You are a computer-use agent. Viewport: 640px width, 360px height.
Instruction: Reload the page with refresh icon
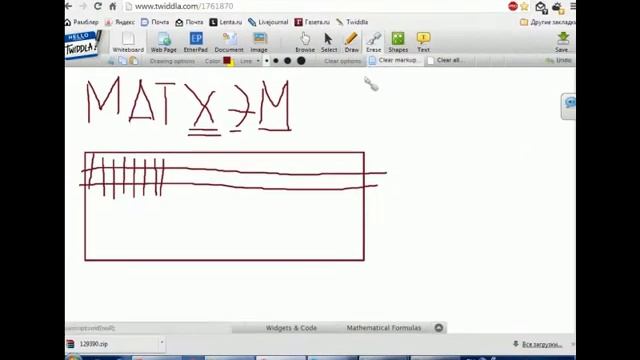point(98,6)
